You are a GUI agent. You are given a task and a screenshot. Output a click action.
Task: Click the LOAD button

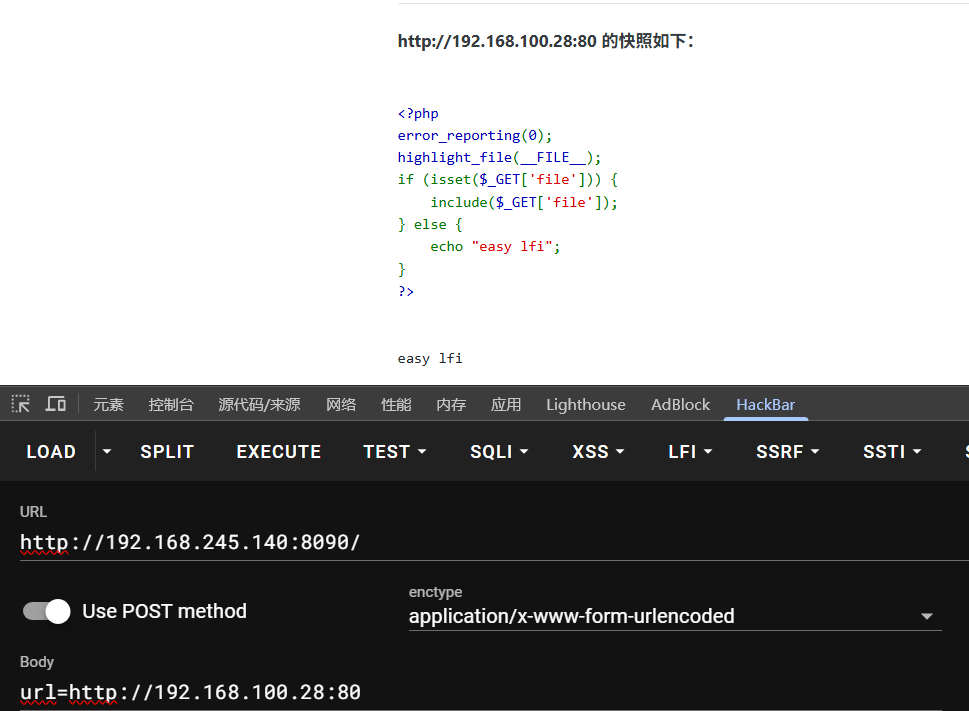point(51,452)
